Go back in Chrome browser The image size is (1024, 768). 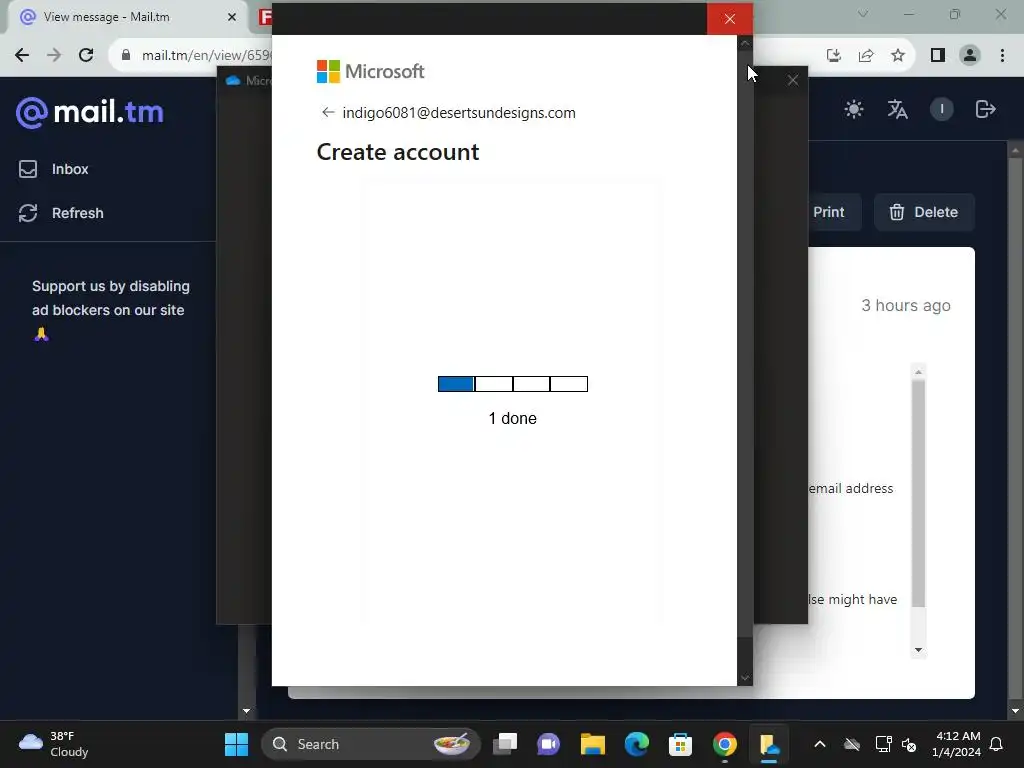[x=22, y=56]
